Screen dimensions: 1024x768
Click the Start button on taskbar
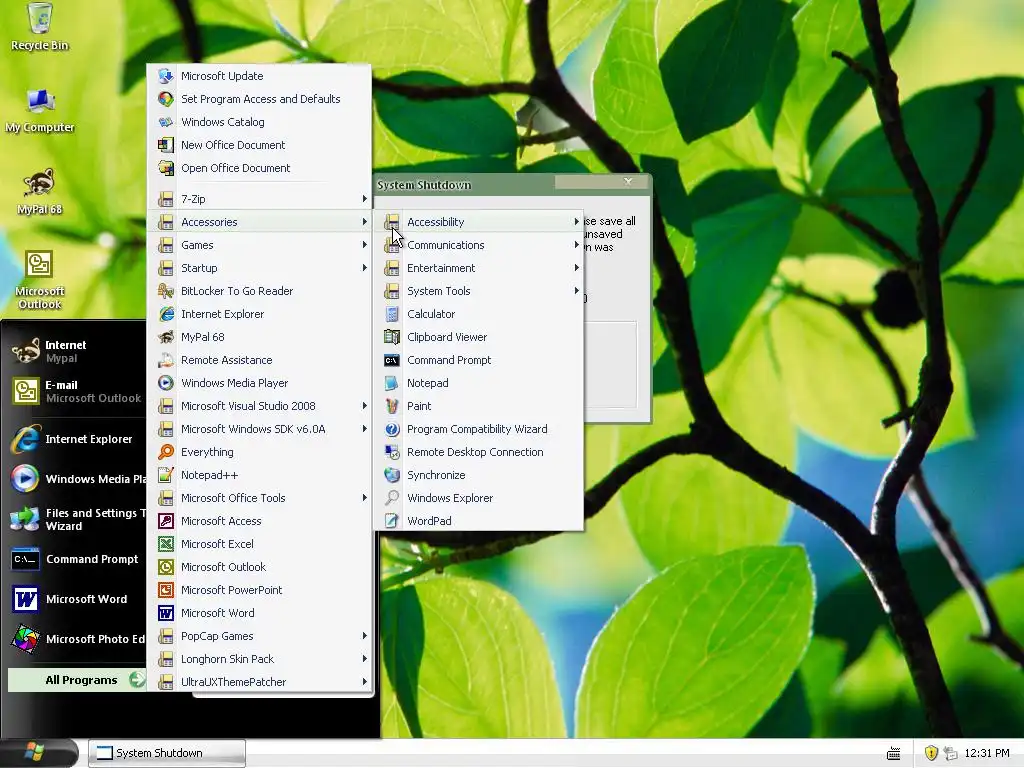tap(38, 753)
